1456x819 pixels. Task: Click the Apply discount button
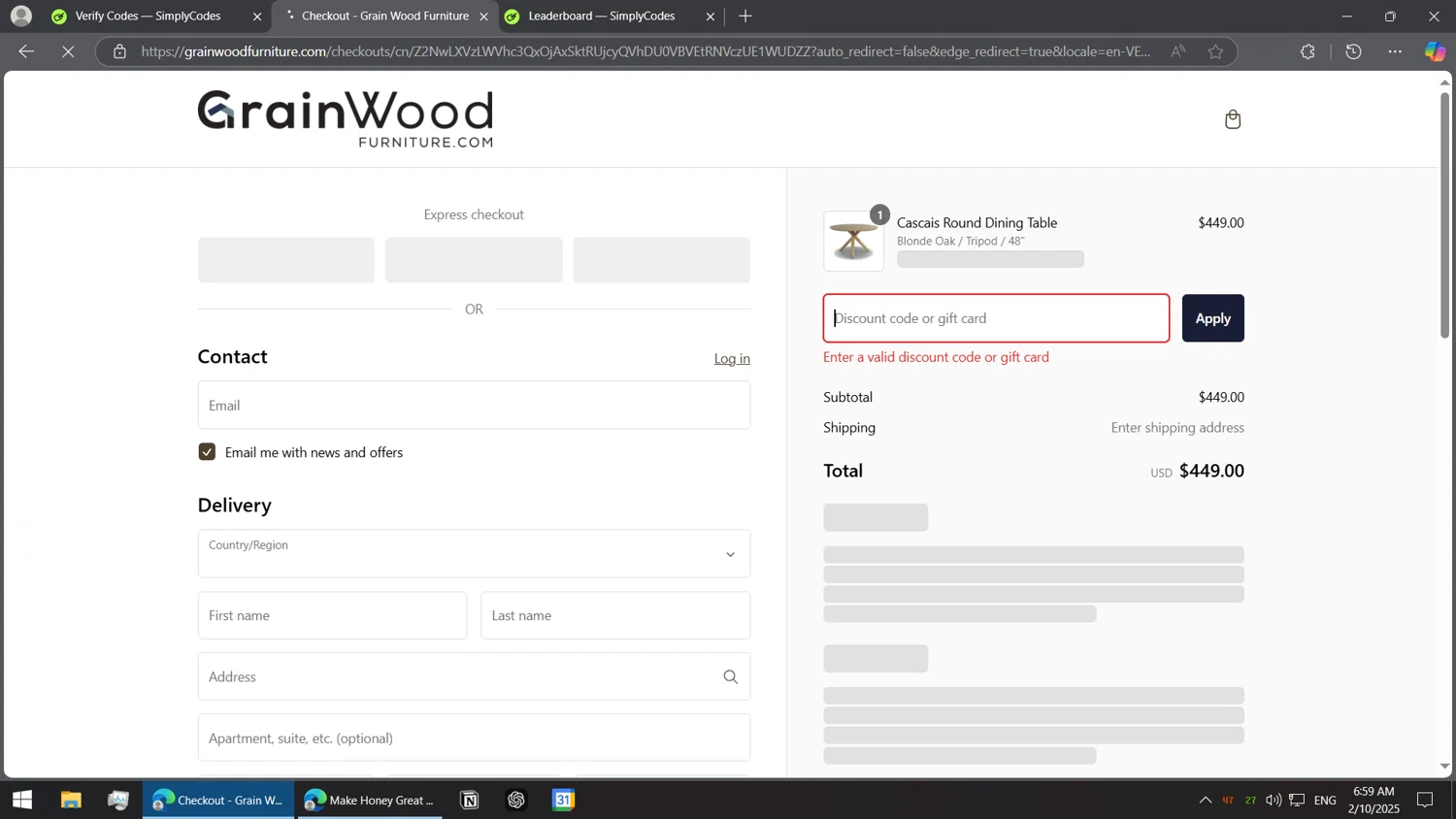(x=1212, y=318)
